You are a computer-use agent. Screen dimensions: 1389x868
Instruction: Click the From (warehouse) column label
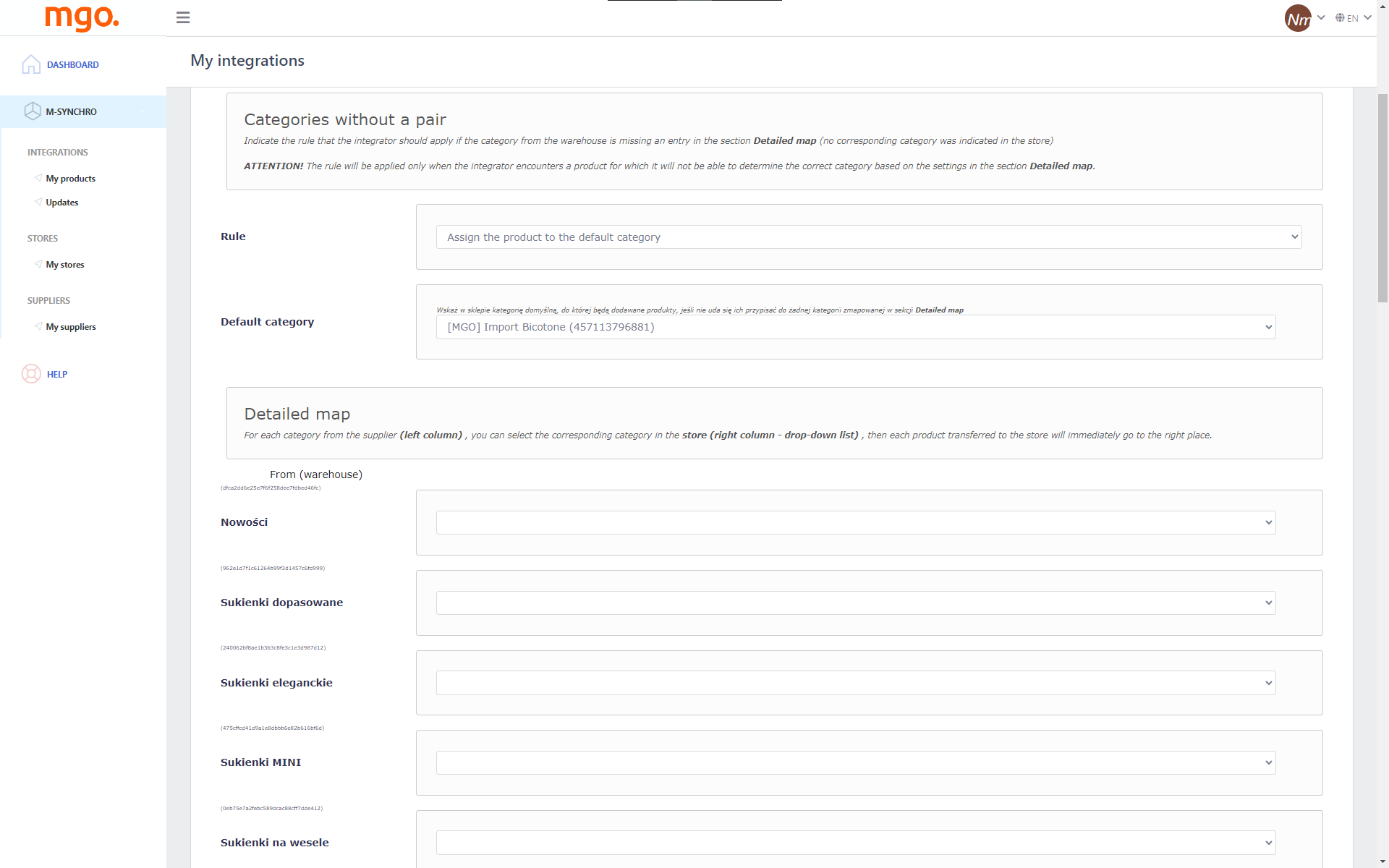[316, 475]
